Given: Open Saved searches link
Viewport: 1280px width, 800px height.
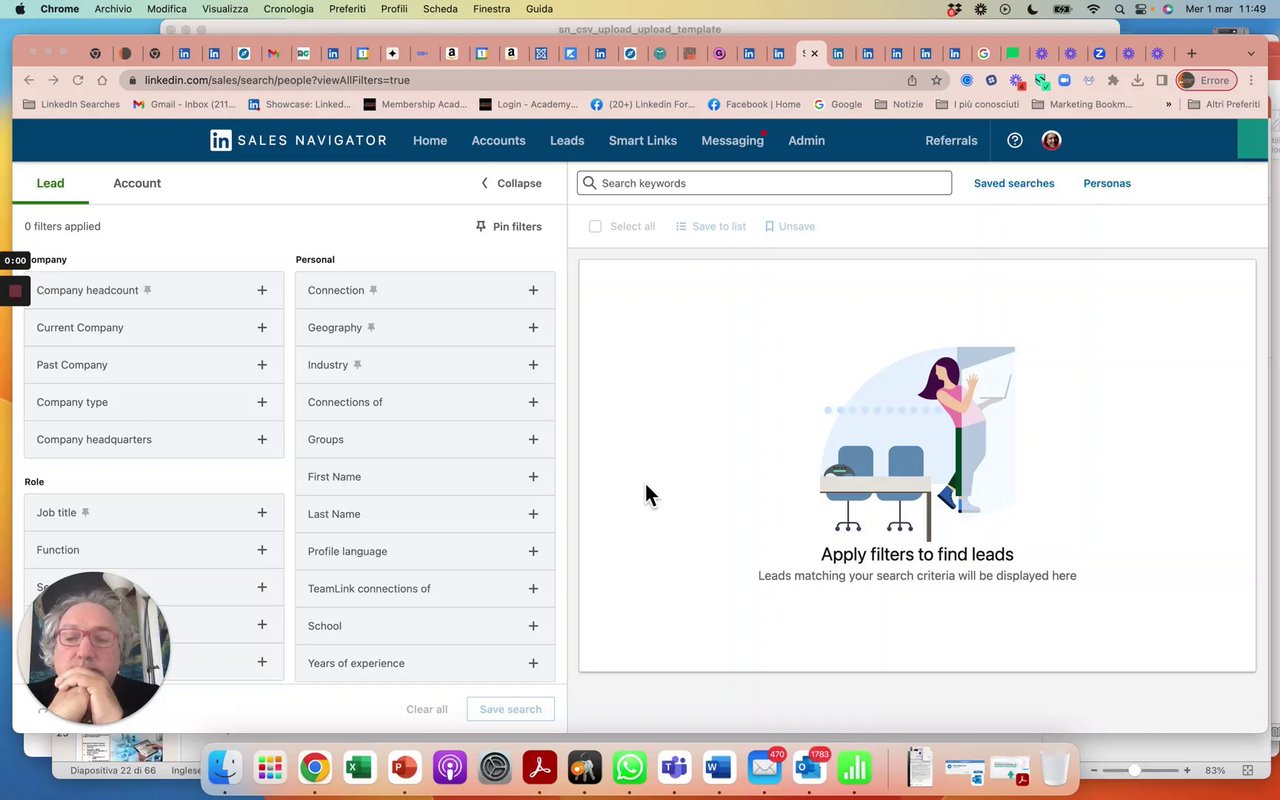Looking at the screenshot, I should pyautogui.click(x=1014, y=183).
